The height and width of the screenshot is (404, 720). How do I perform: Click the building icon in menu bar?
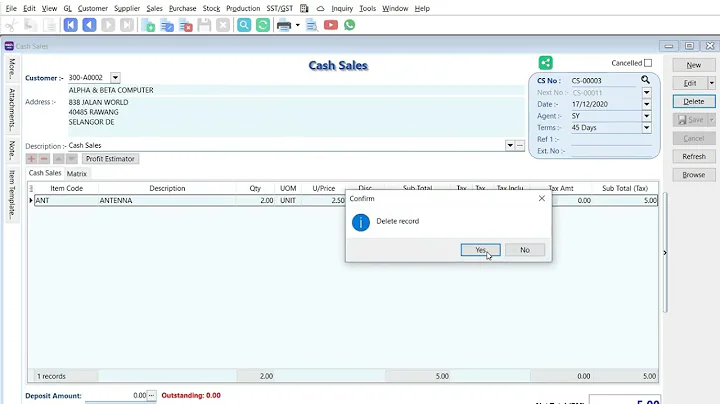(x=304, y=8)
